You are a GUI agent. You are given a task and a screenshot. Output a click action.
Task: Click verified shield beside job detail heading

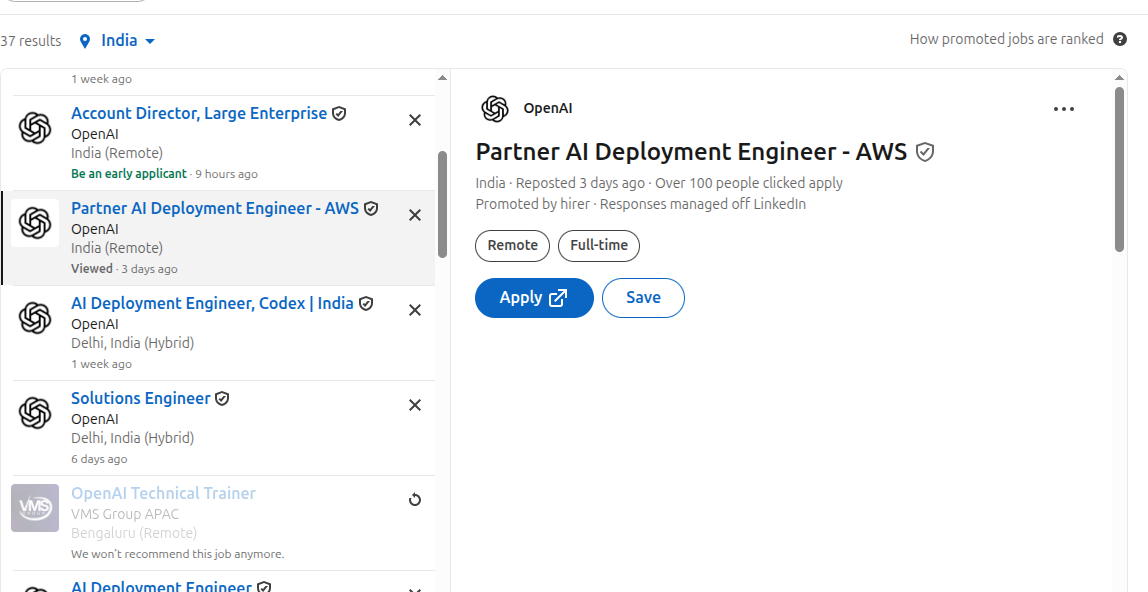coord(925,152)
